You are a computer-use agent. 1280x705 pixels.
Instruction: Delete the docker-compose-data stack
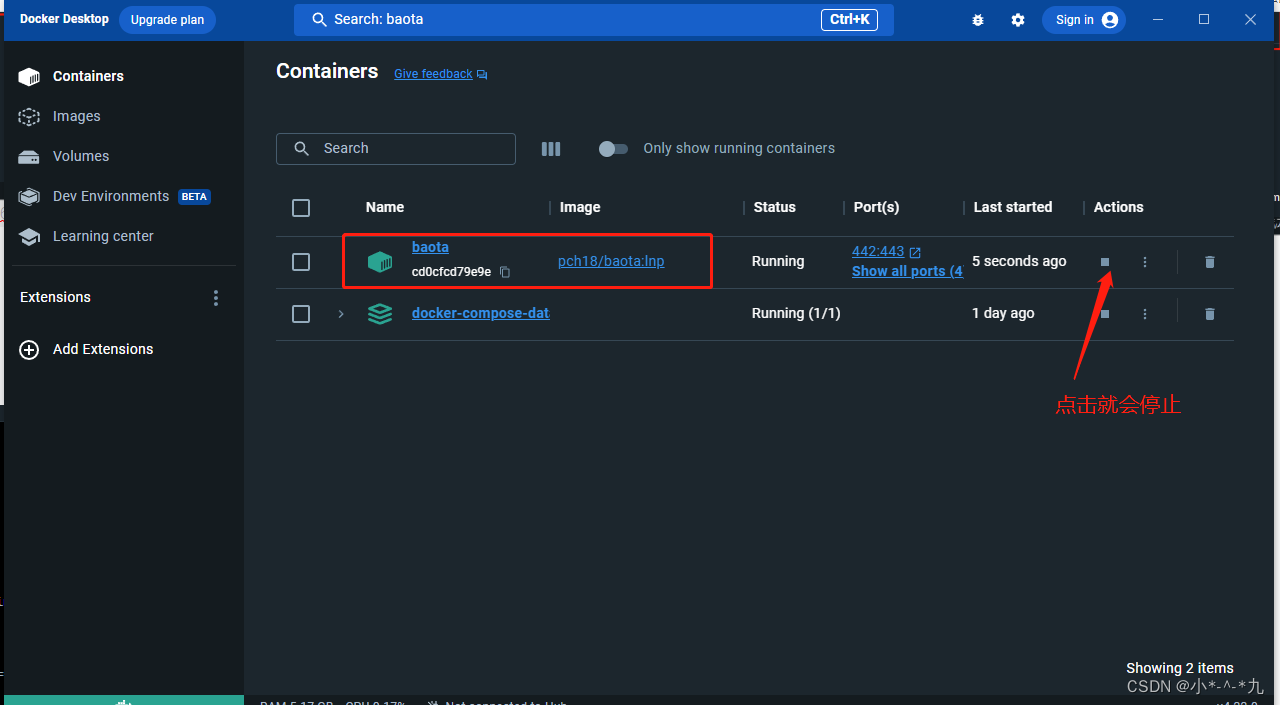1210,314
